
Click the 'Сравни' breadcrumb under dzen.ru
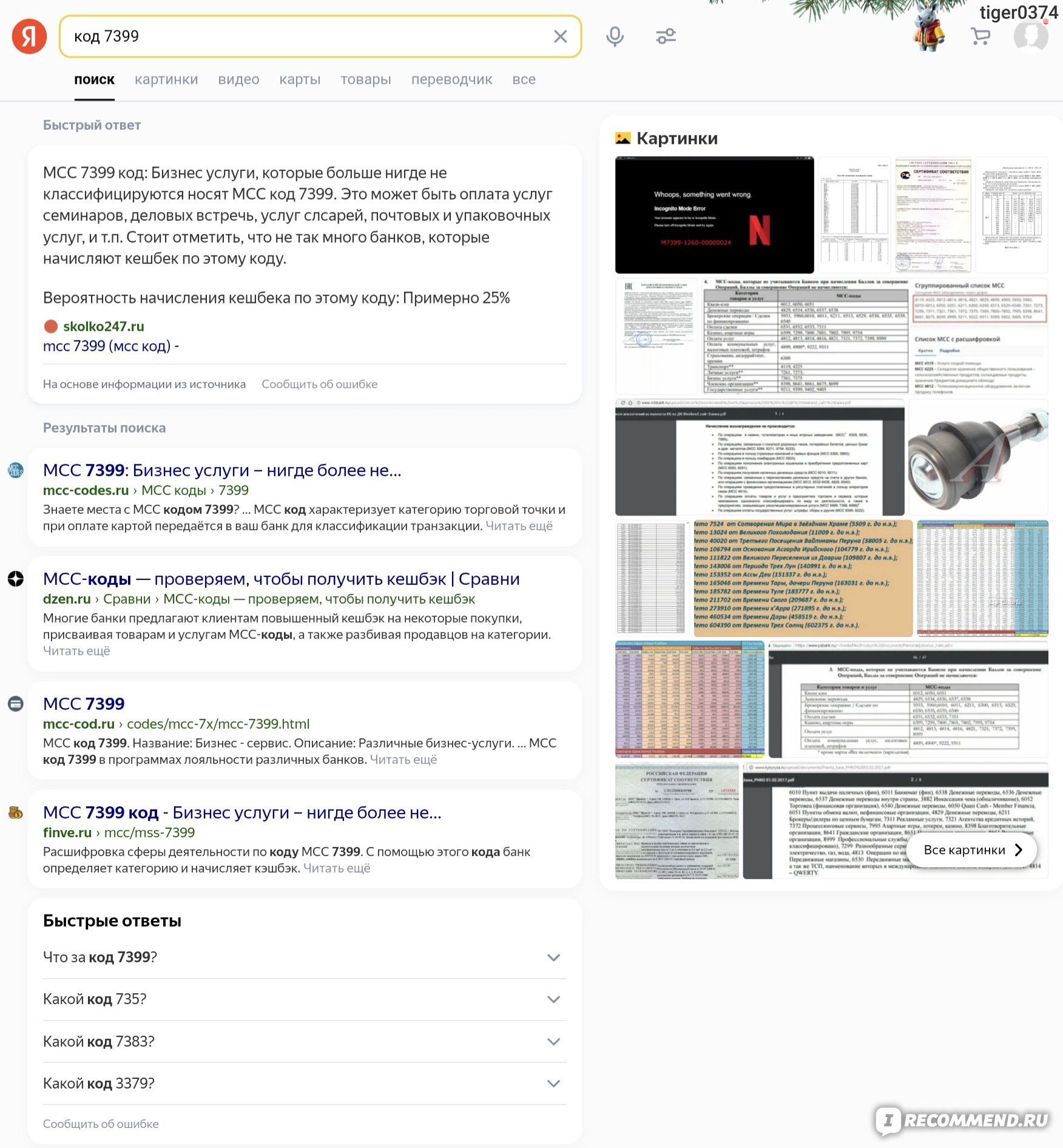click(127, 599)
